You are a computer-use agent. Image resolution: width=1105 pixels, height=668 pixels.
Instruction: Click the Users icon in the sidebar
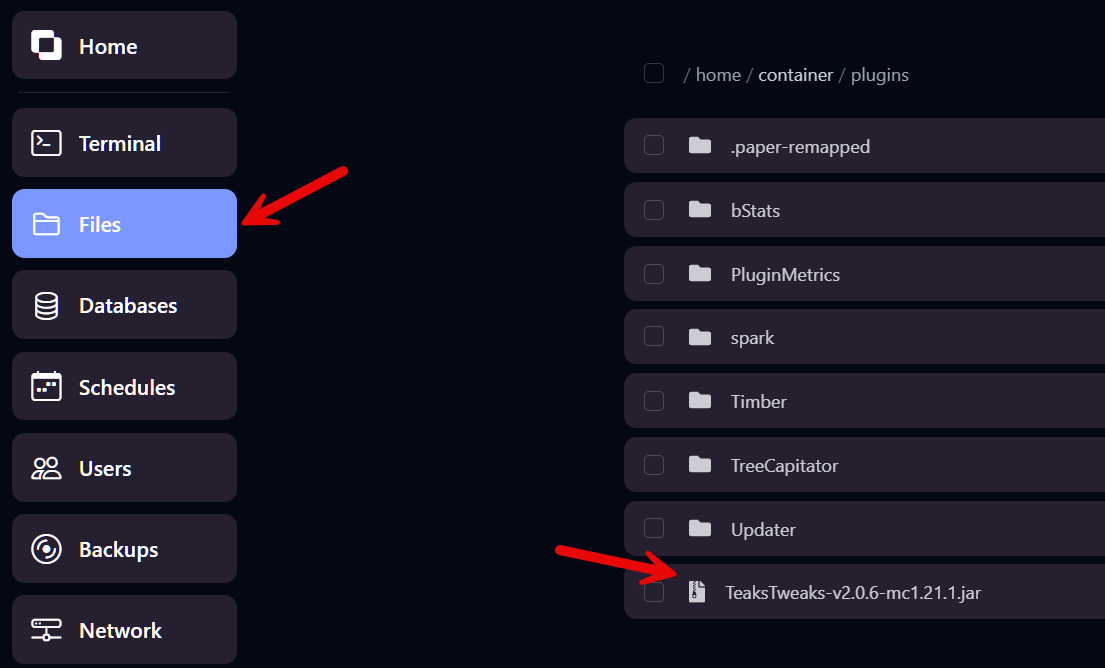44,467
